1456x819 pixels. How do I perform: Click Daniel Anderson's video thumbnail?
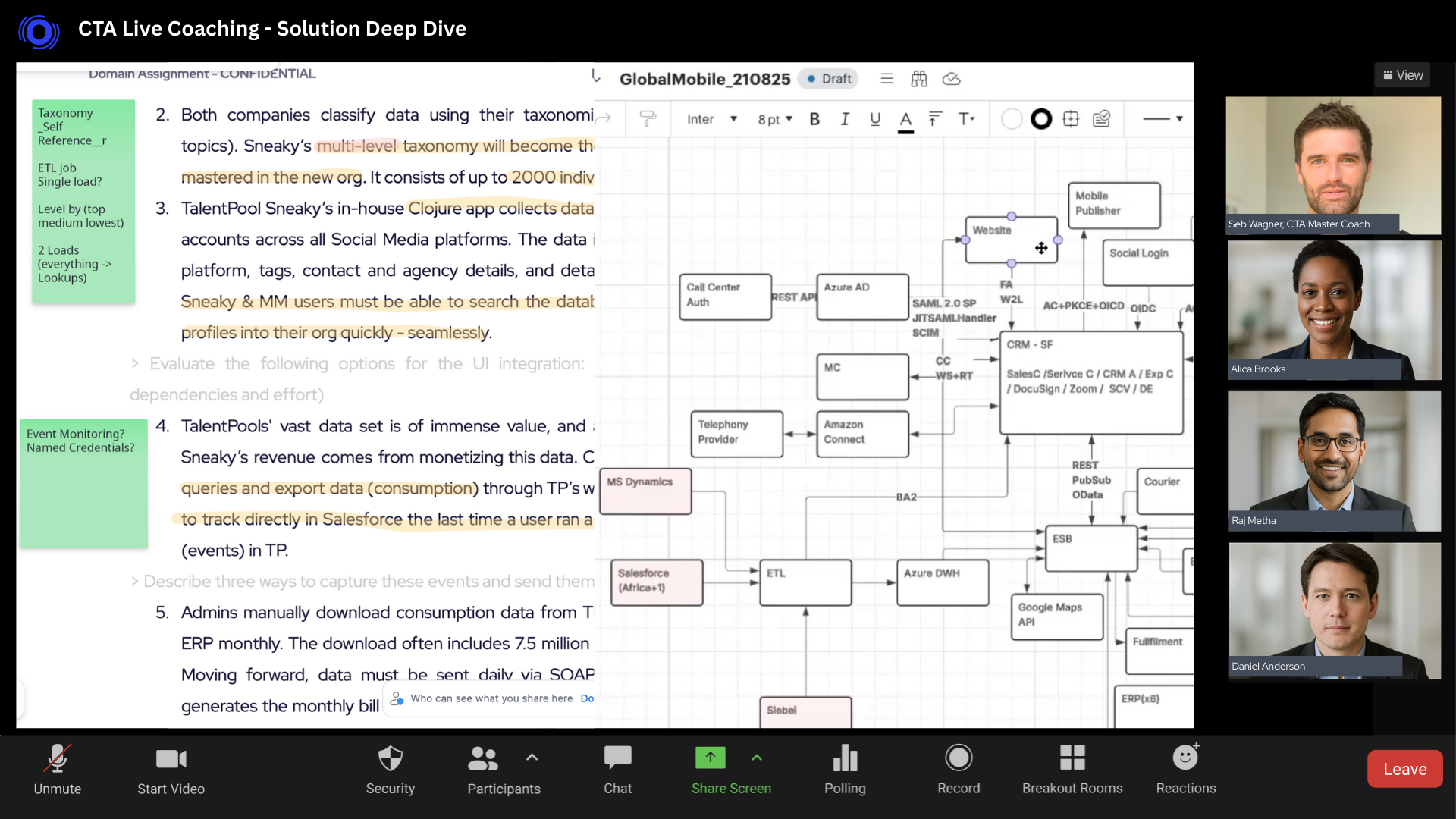click(x=1334, y=610)
